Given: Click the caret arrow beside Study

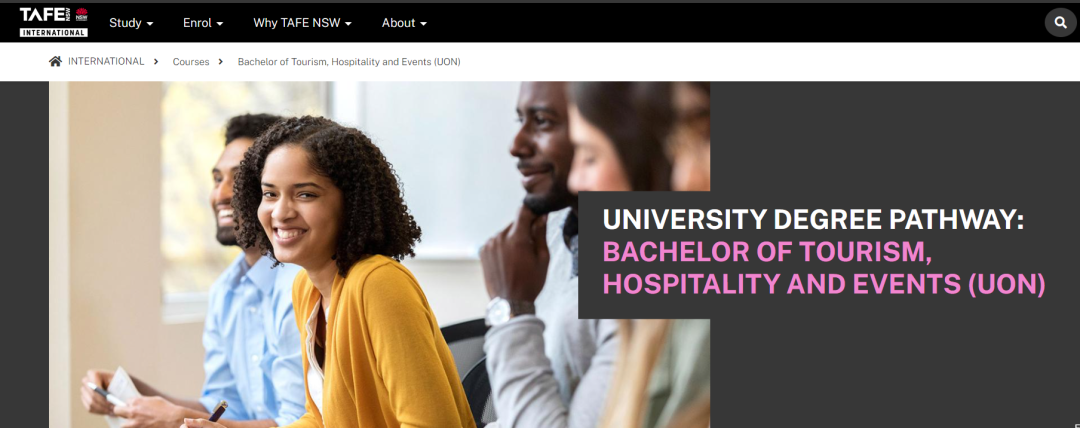Looking at the screenshot, I should coord(150,24).
